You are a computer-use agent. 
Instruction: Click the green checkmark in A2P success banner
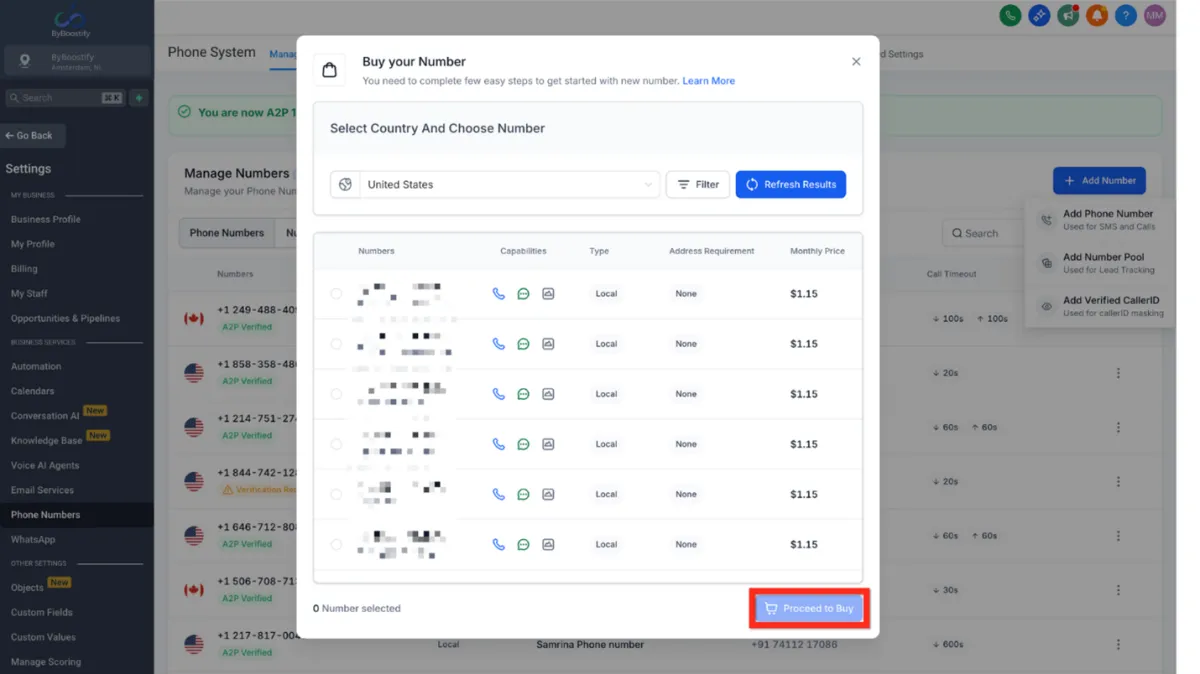(x=184, y=112)
